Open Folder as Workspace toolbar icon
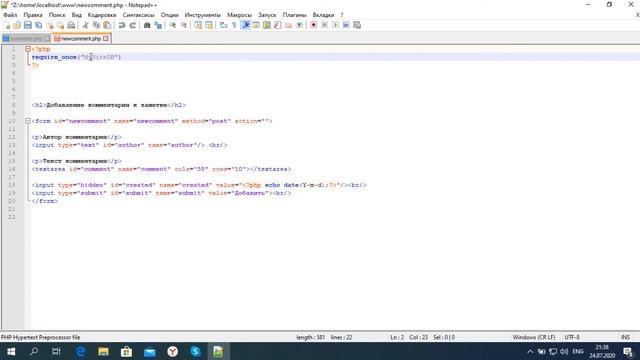The image size is (640, 360). coord(289,25)
